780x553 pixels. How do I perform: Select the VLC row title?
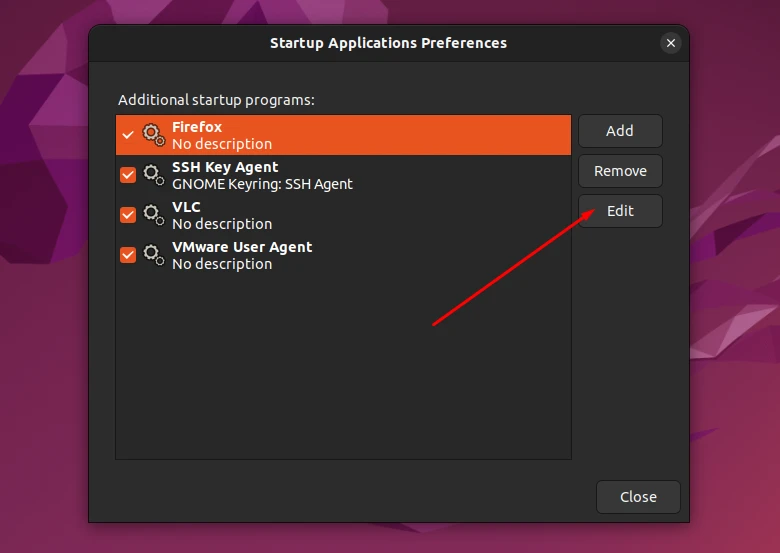click(x=186, y=207)
